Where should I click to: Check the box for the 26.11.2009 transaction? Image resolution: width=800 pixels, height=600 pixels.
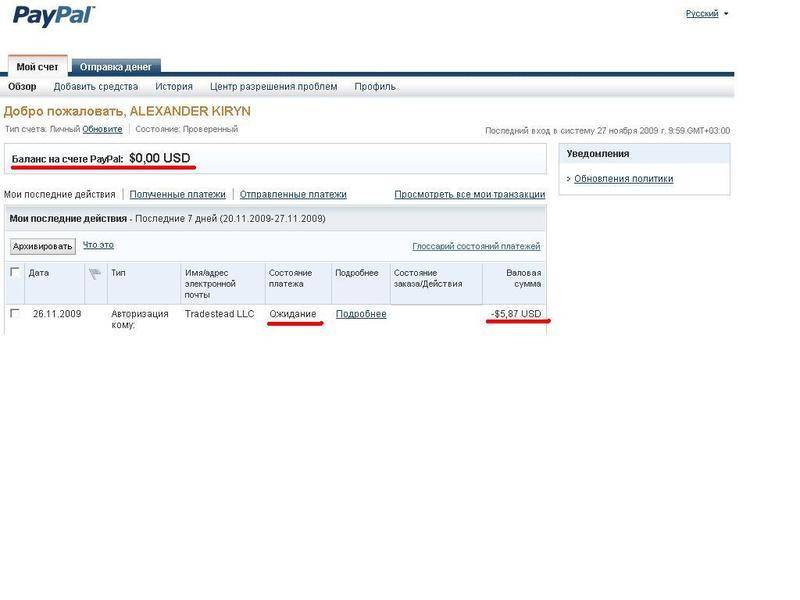pos(14,313)
